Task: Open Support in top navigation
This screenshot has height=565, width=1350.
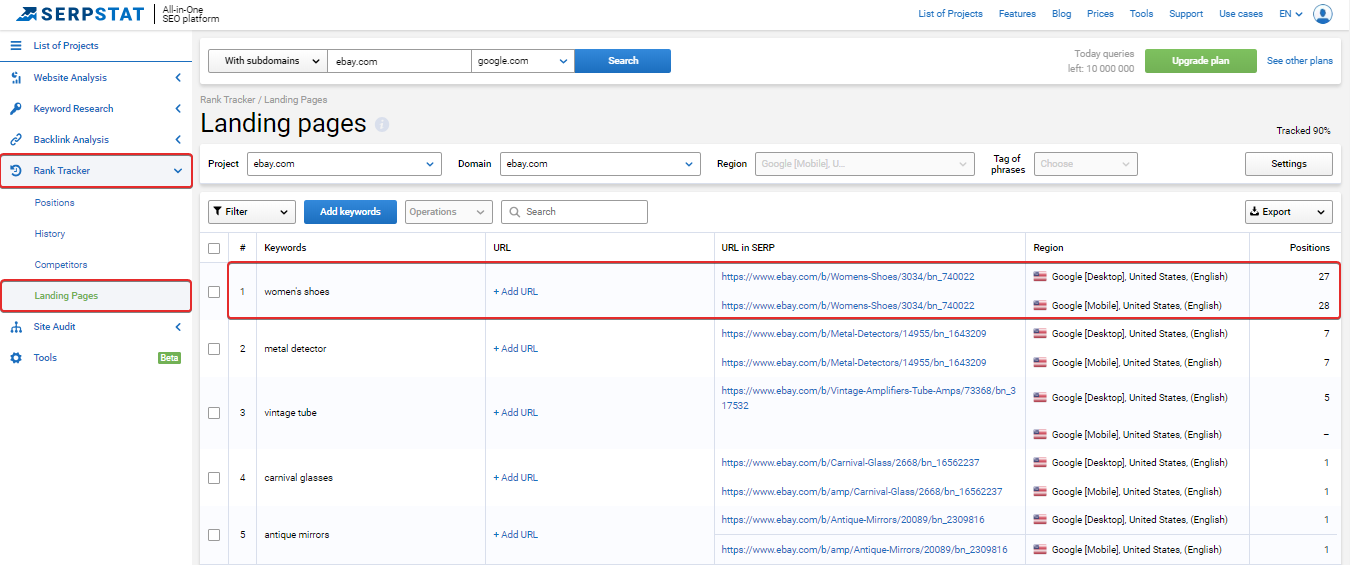Action: coord(1186,14)
